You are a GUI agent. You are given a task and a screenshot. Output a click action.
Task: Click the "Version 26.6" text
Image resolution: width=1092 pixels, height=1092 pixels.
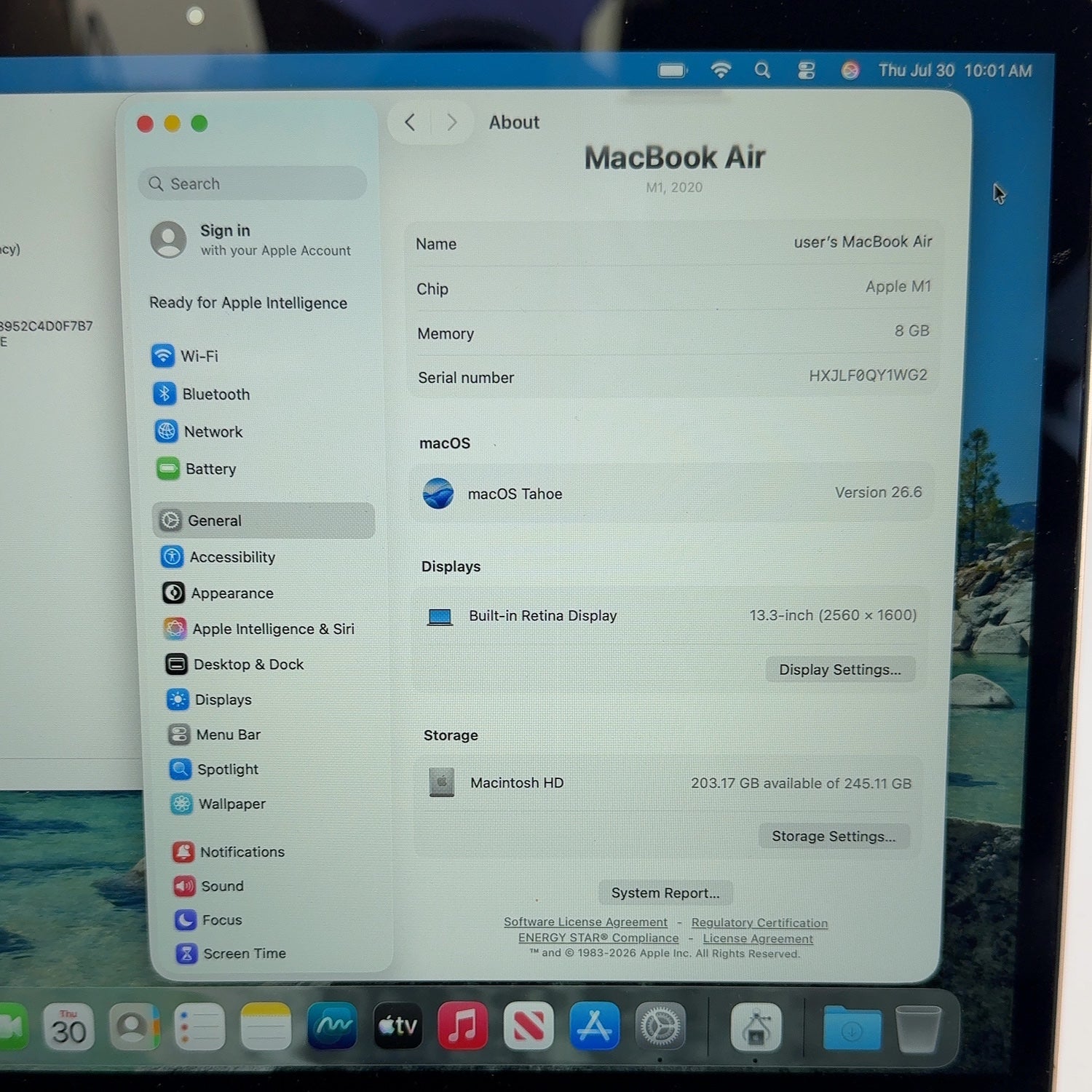point(879,492)
